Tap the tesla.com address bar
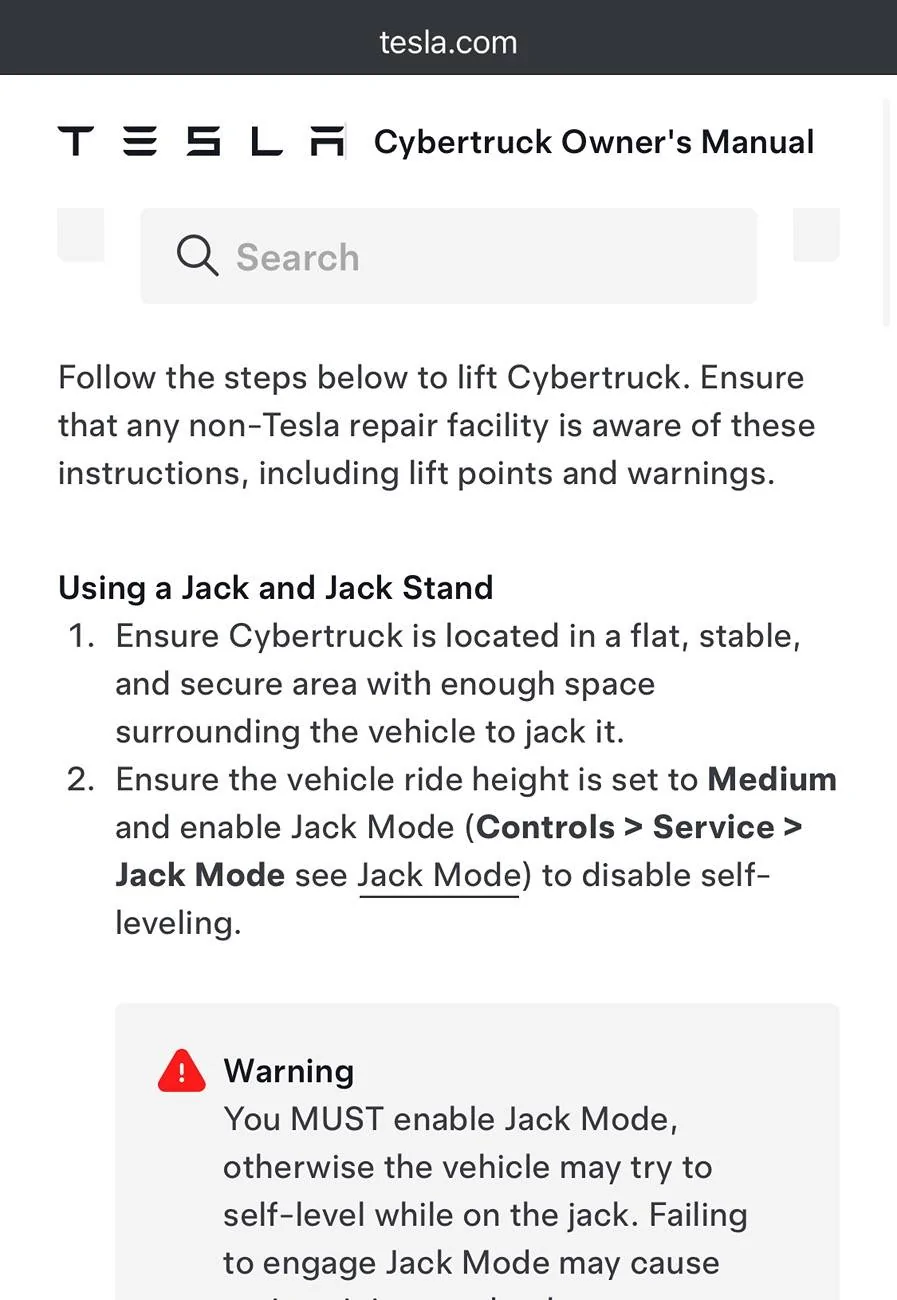This screenshot has height=1300, width=897. tap(448, 42)
